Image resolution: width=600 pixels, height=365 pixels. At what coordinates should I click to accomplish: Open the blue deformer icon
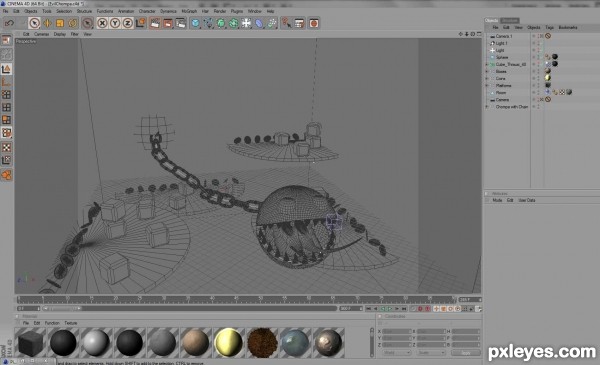click(259, 23)
